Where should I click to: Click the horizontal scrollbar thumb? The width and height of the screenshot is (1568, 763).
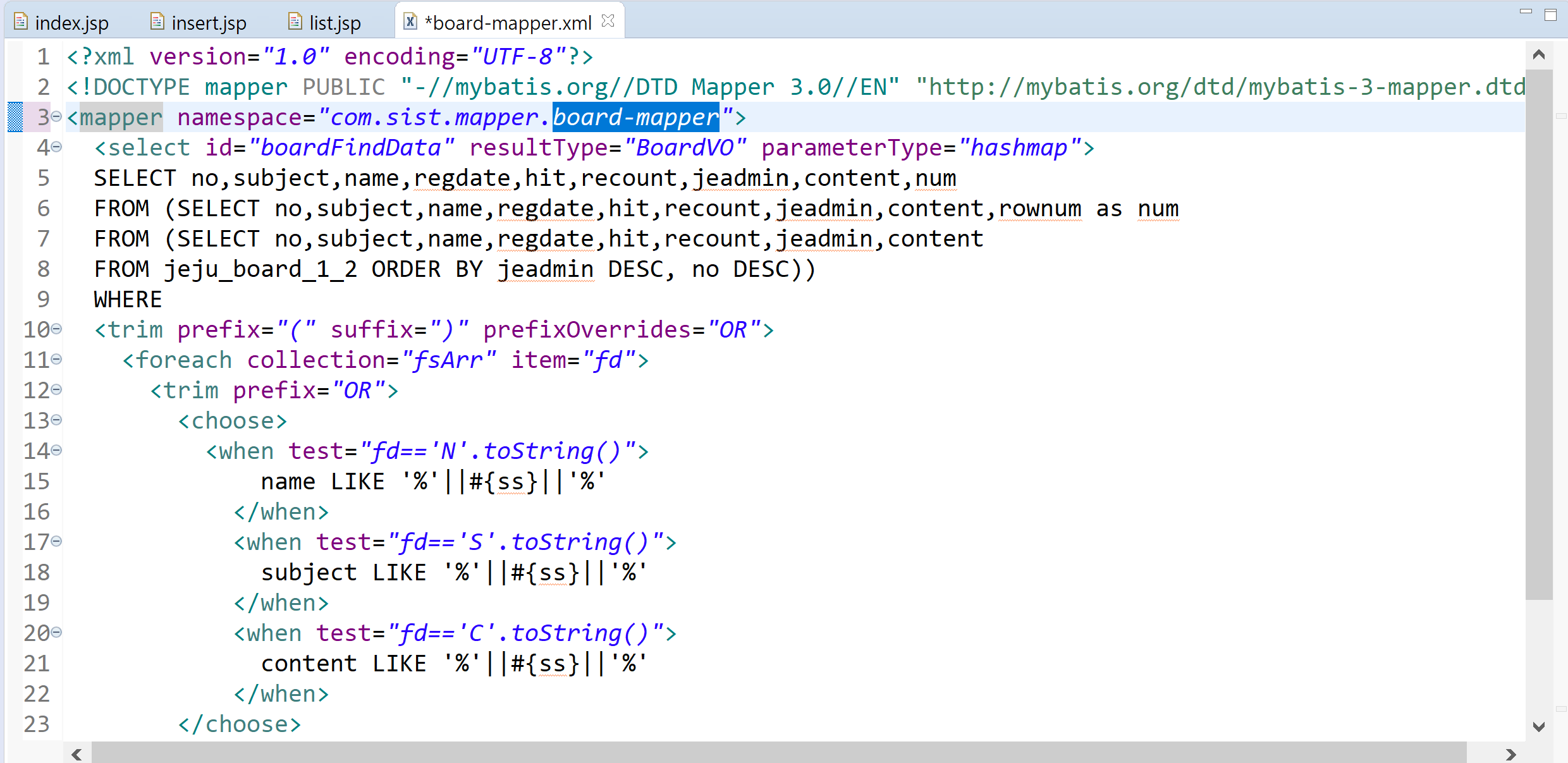click(778, 754)
